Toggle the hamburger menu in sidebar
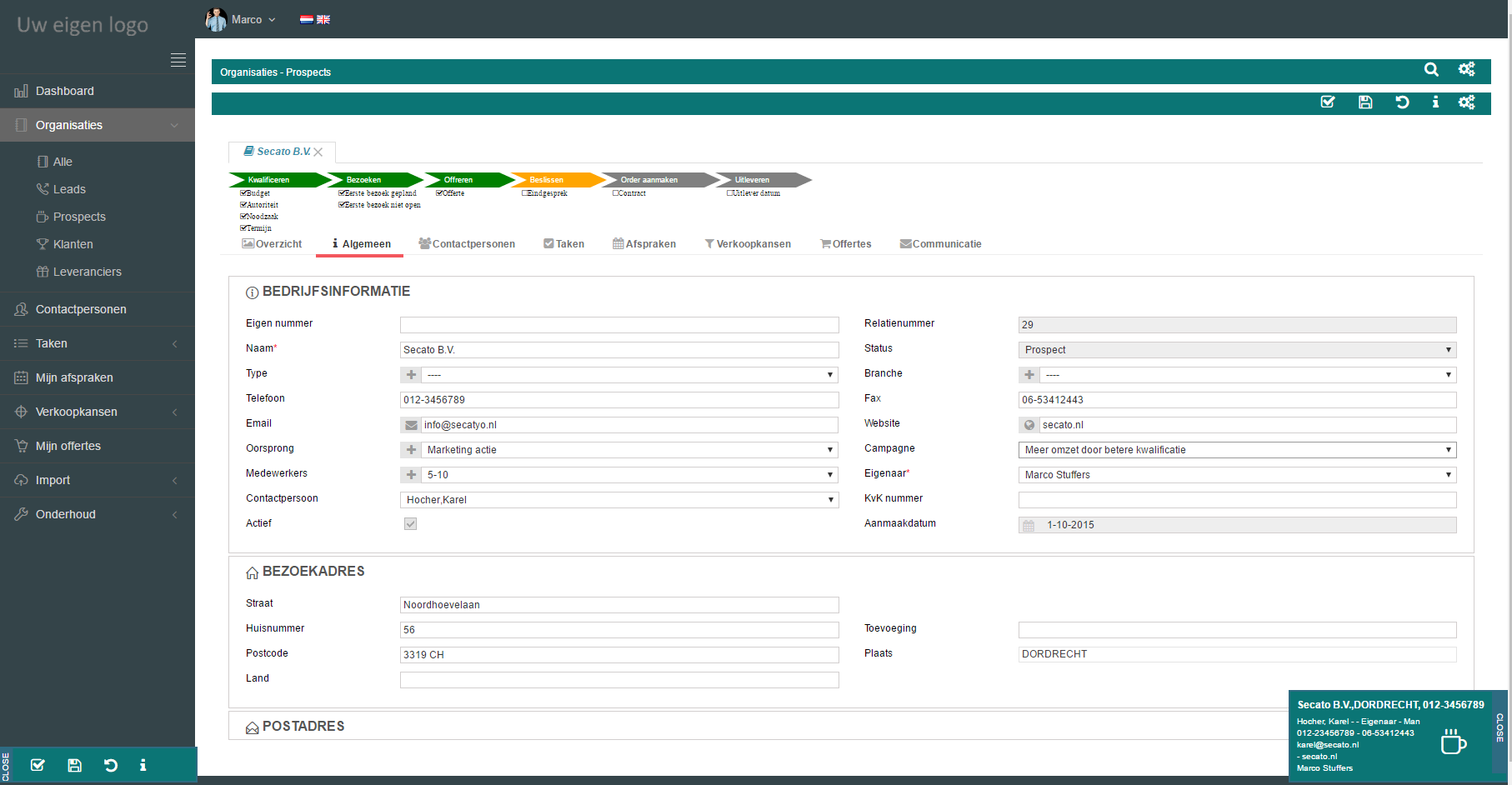The width and height of the screenshot is (1512, 785). tap(178, 60)
